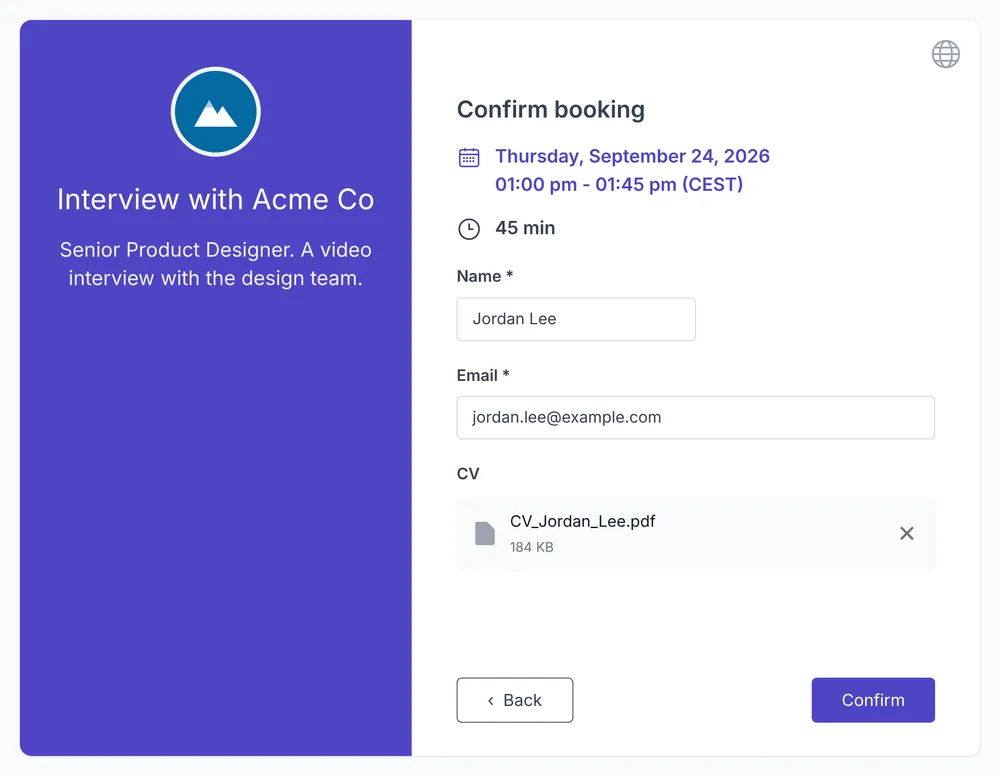Open the language globe icon

pyautogui.click(x=945, y=54)
